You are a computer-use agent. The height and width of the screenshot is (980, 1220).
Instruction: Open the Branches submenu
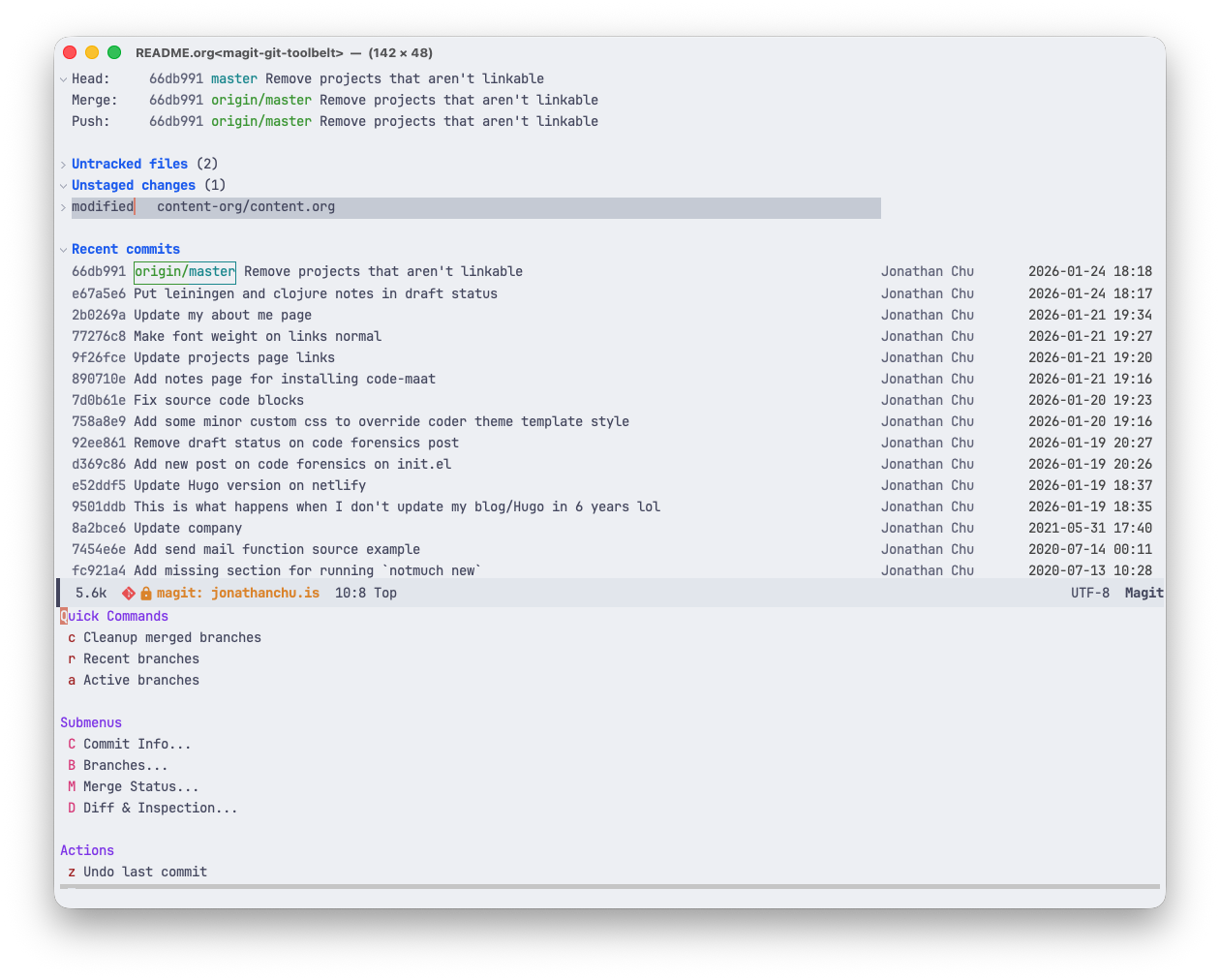click(x=125, y=765)
